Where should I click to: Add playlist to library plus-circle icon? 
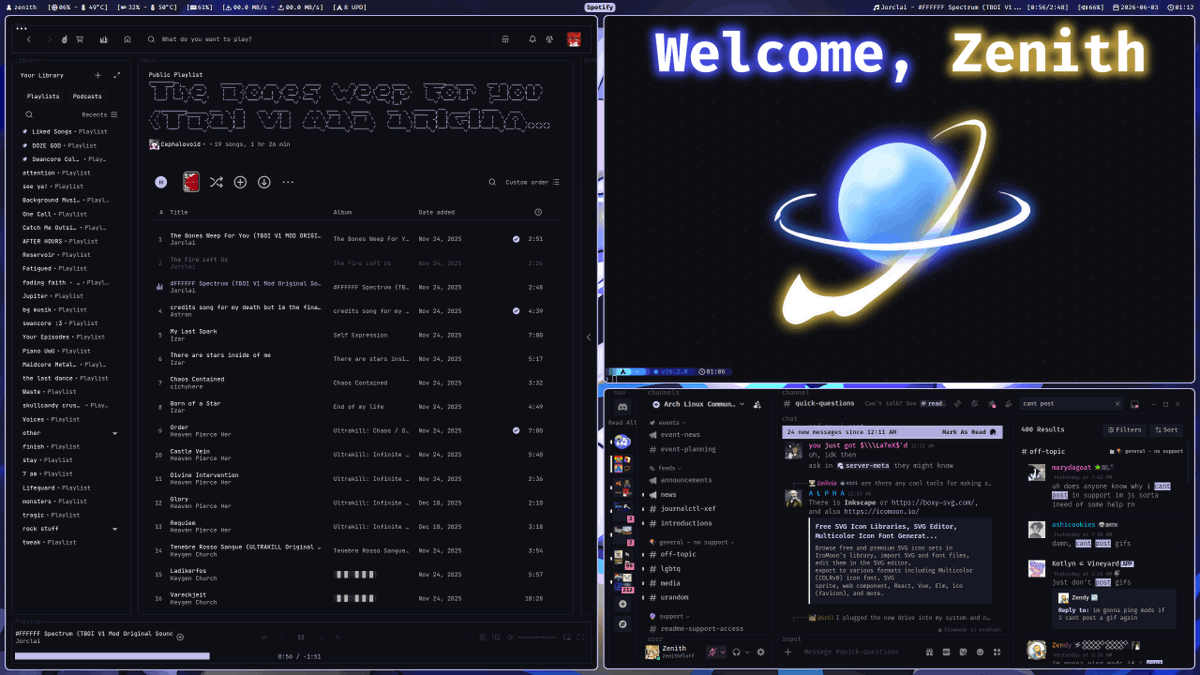click(240, 182)
